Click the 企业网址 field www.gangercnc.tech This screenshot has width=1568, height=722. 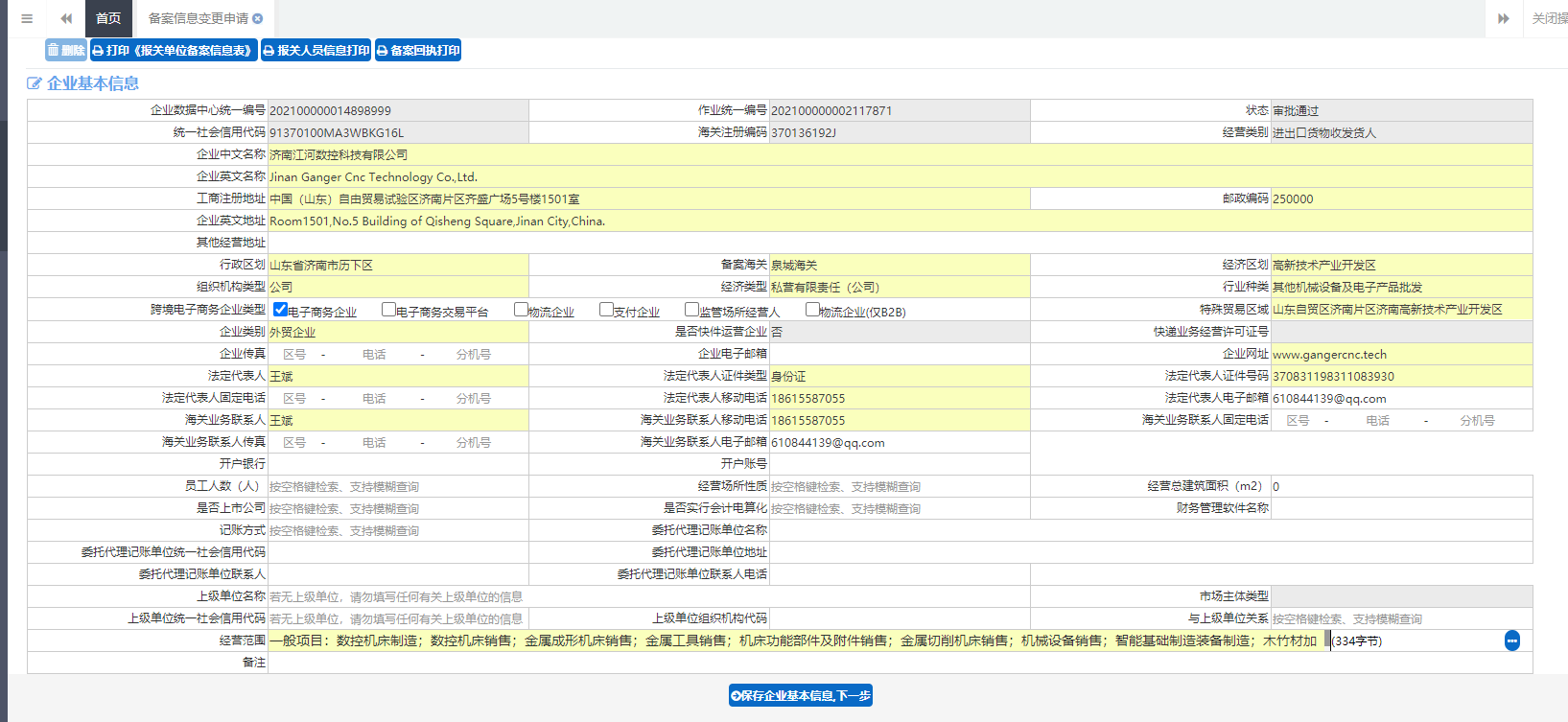(x=1402, y=354)
